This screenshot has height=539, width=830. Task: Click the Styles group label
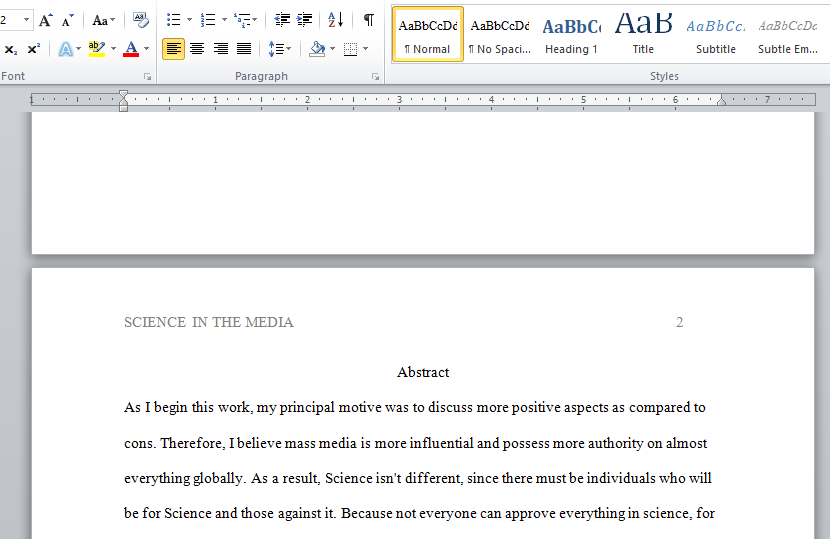(x=664, y=76)
